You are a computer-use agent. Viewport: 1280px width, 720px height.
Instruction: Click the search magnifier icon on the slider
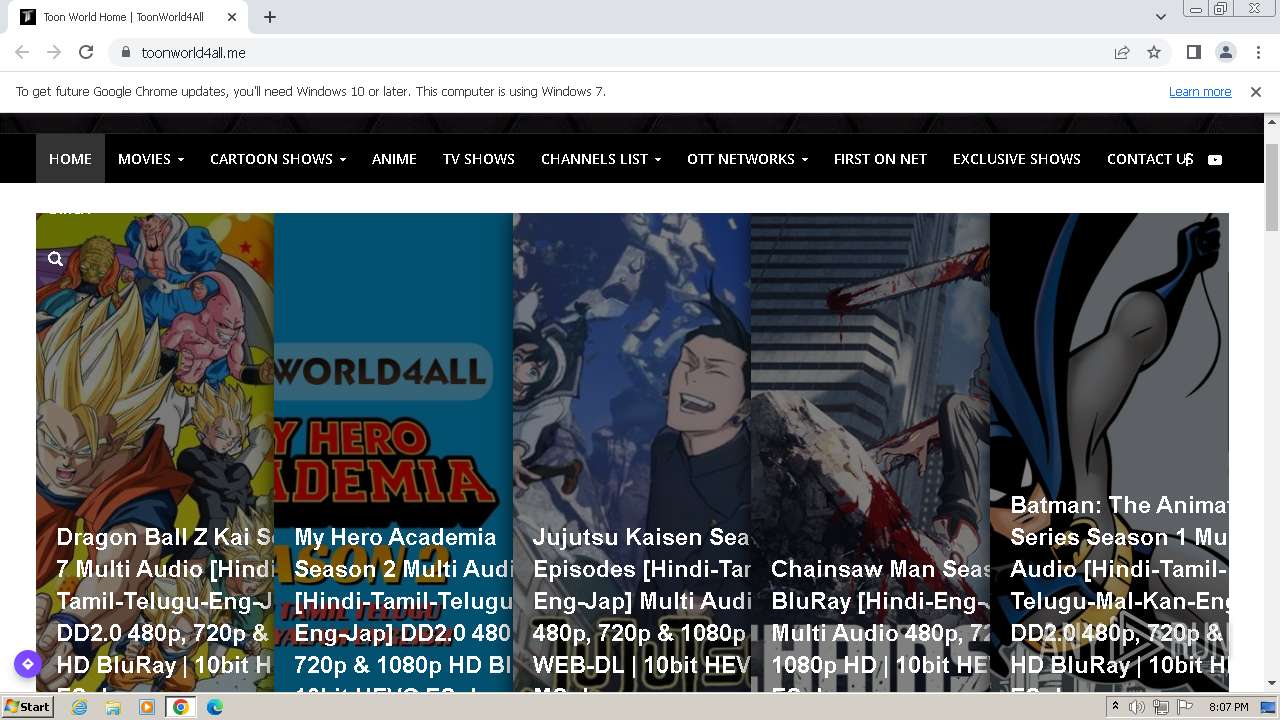pos(56,259)
